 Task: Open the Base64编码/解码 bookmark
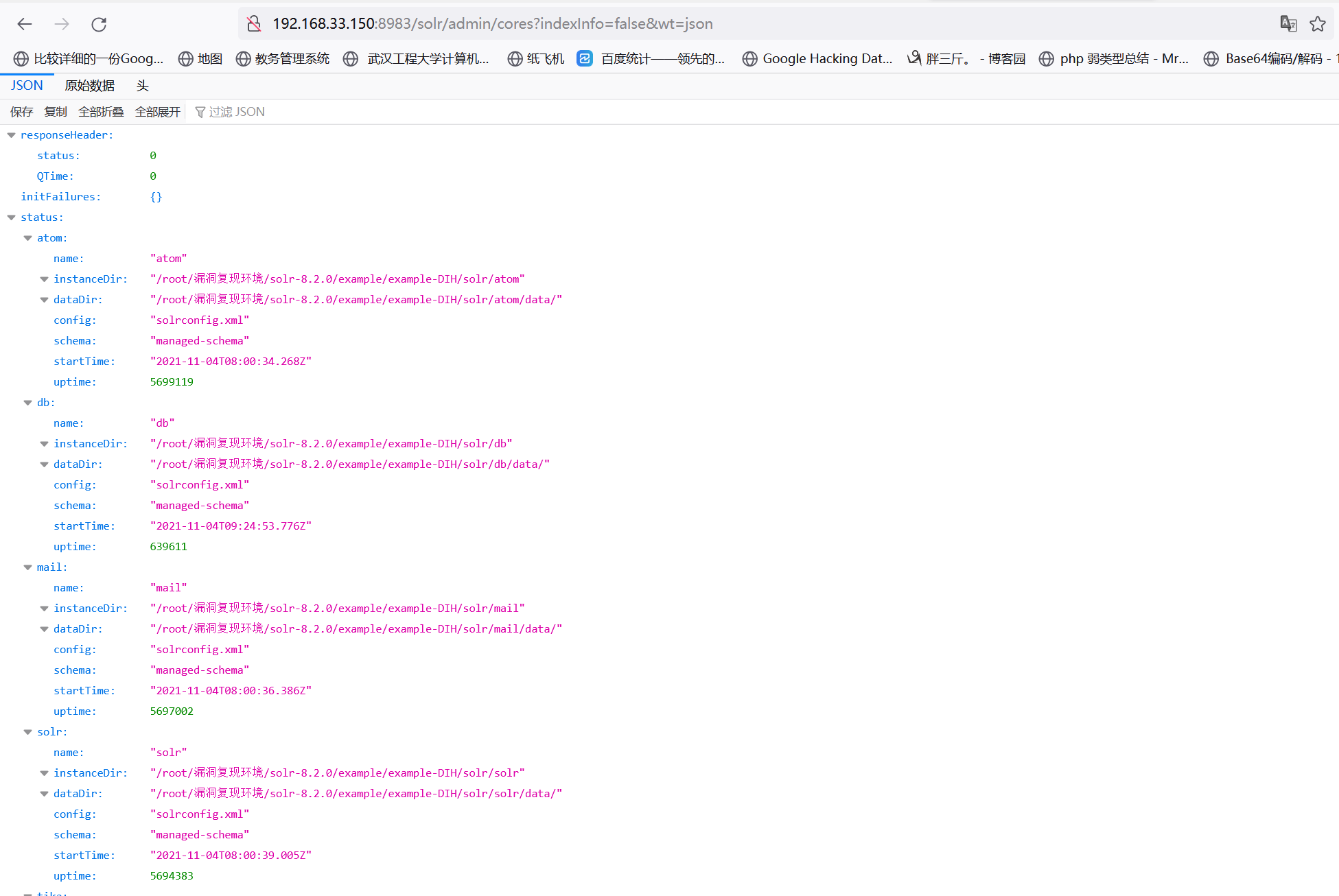(1270, 59)
